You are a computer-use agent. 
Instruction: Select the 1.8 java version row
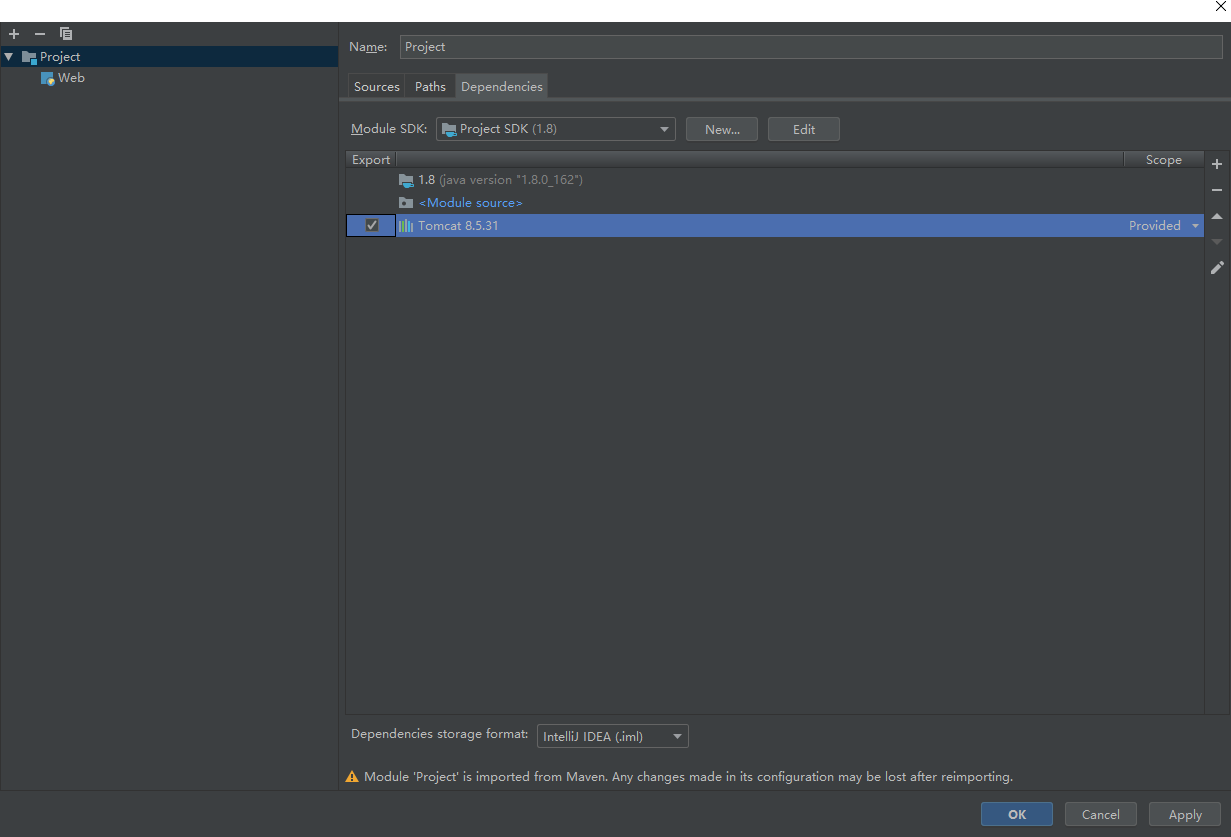(x=775, y=180)
